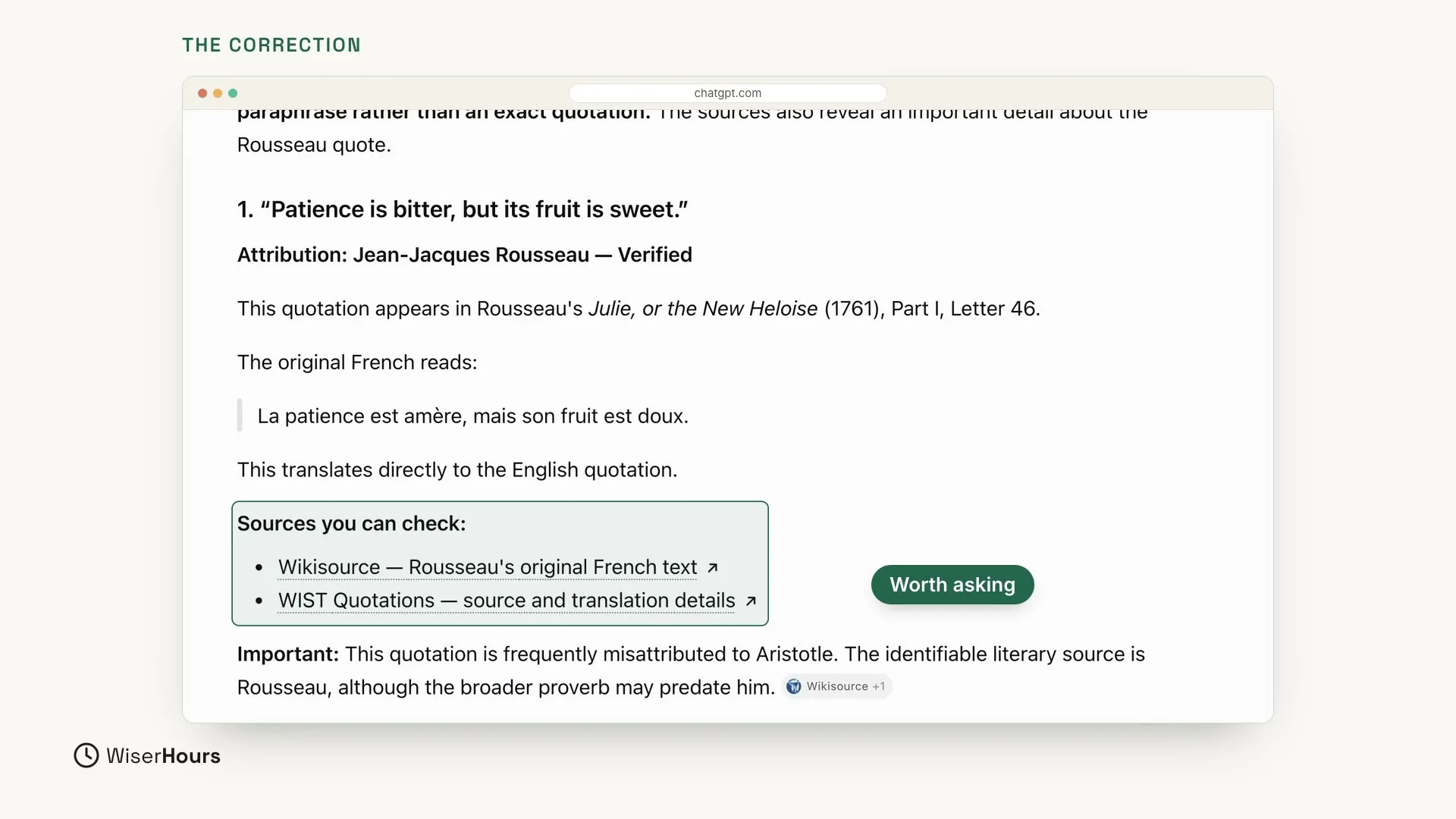This screenshot has width=1456, height=819.
Task: Click the red close window dot
Action: [x=202, y=93]
